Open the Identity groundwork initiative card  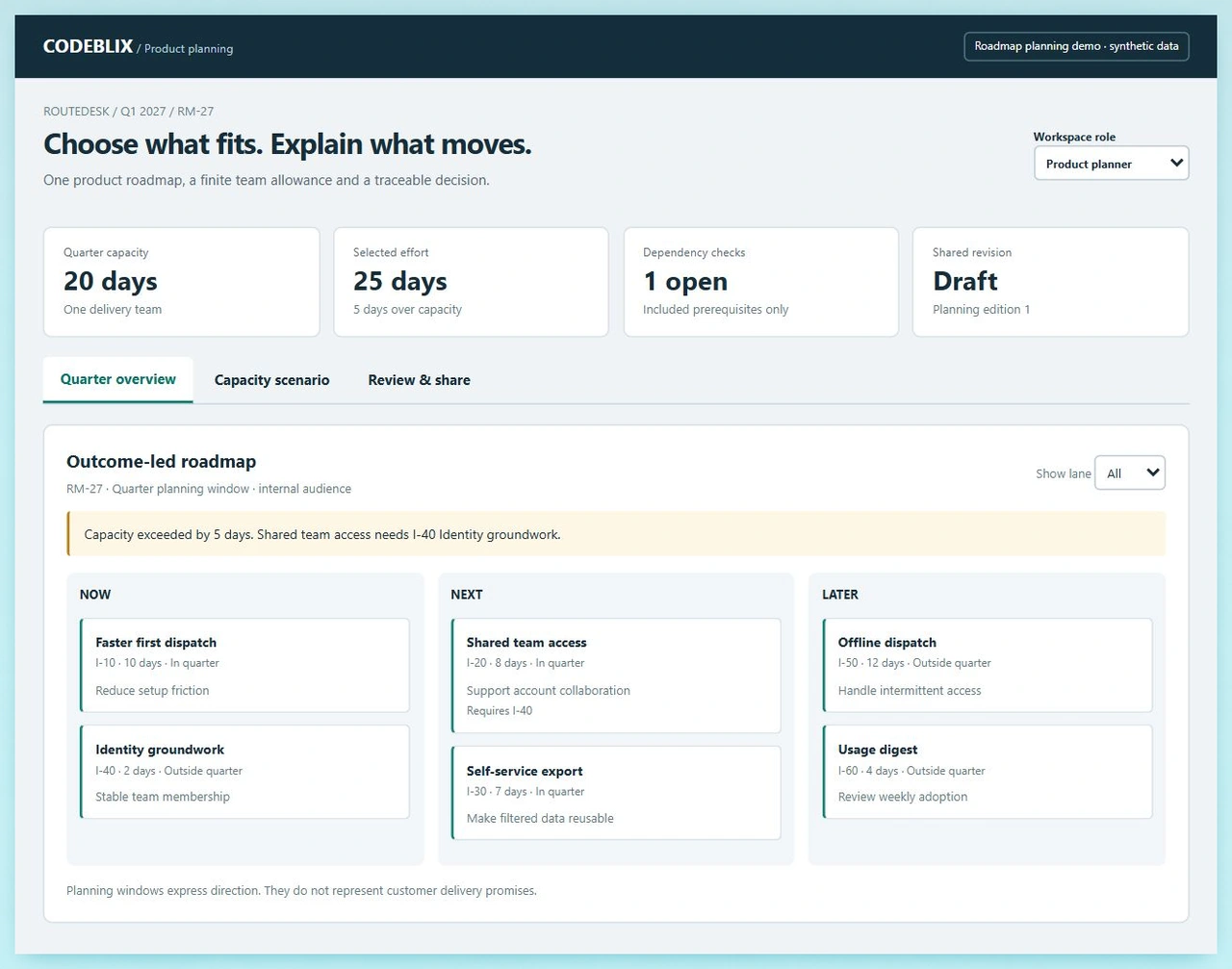(x=245, y=772)
